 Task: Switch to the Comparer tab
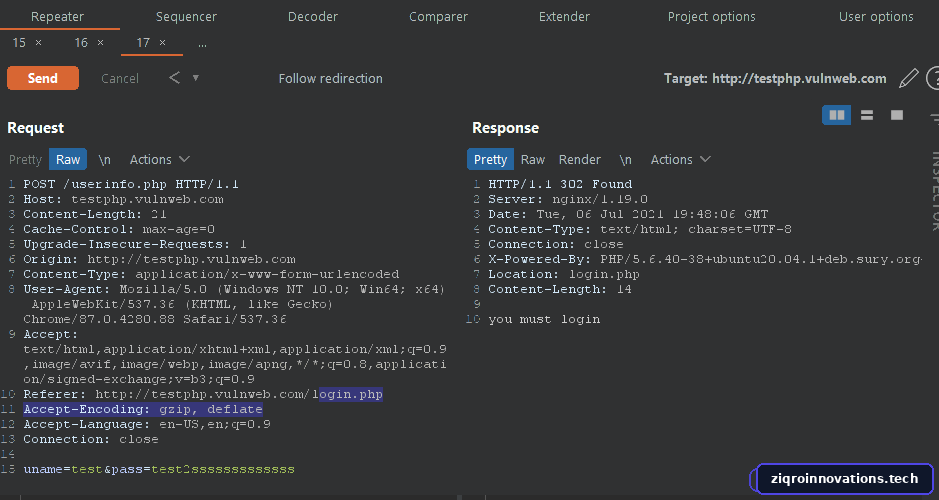[438, 17]
